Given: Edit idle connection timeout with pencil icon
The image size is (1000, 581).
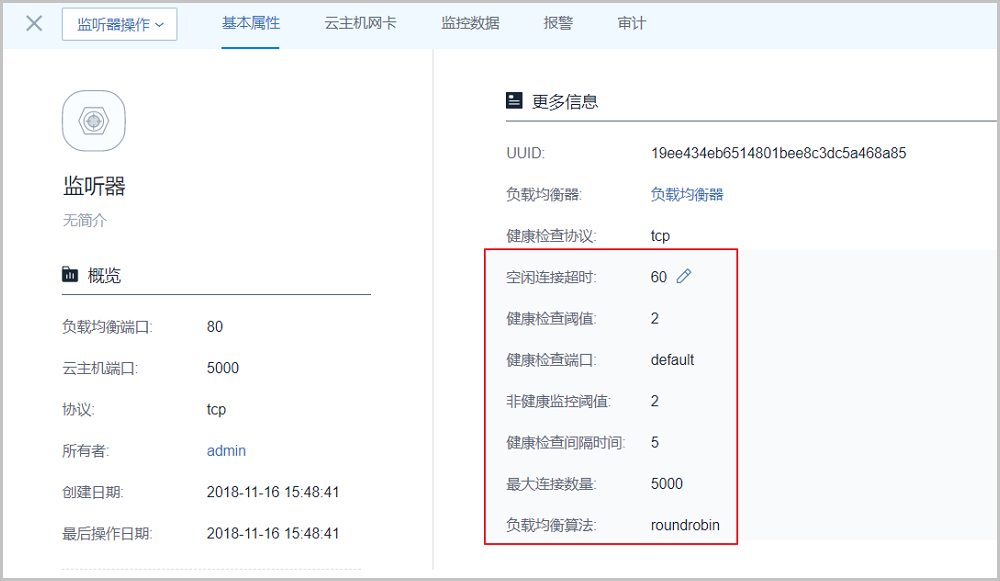Looking at the screenshot, I should (684, 277).
